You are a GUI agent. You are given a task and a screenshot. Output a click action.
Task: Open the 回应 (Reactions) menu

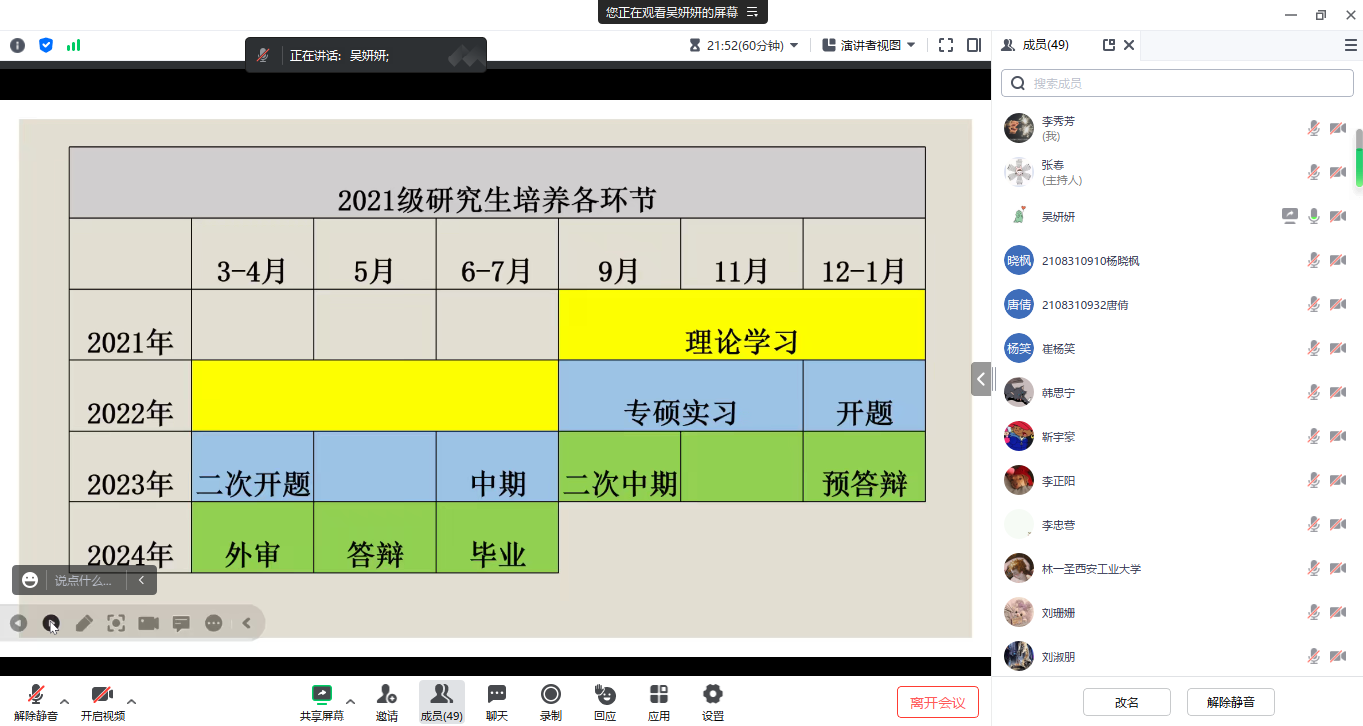tap(604, 701)
